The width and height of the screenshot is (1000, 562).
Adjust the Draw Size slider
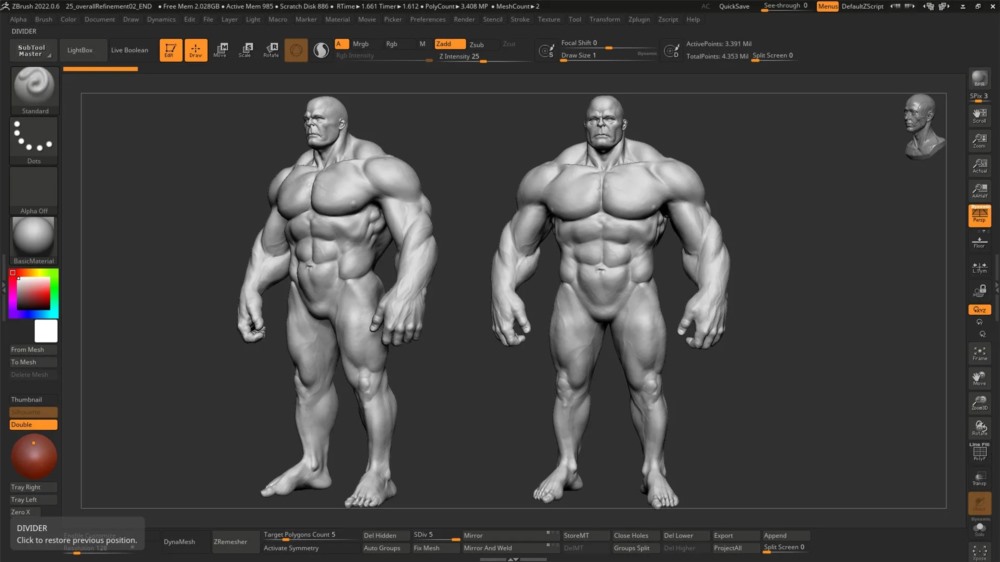608,56
